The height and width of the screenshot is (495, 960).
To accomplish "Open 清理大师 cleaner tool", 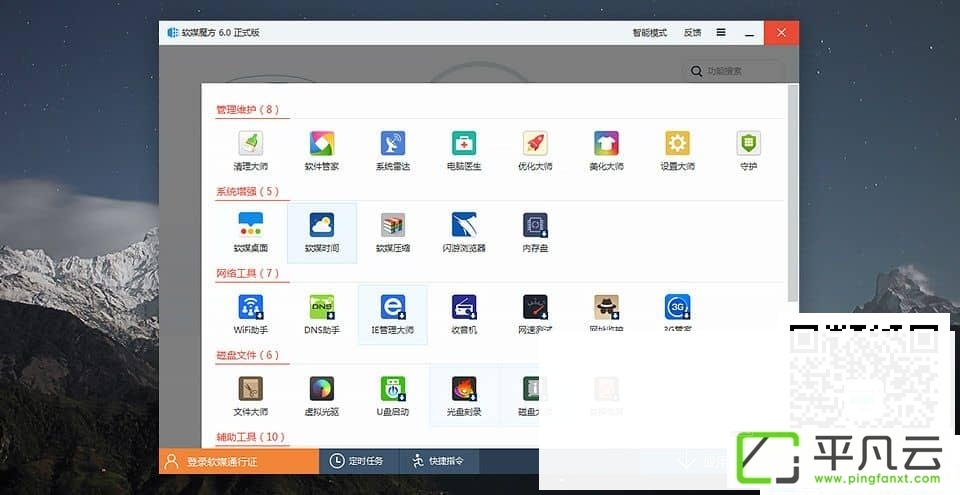I will [x=250, y=150].
